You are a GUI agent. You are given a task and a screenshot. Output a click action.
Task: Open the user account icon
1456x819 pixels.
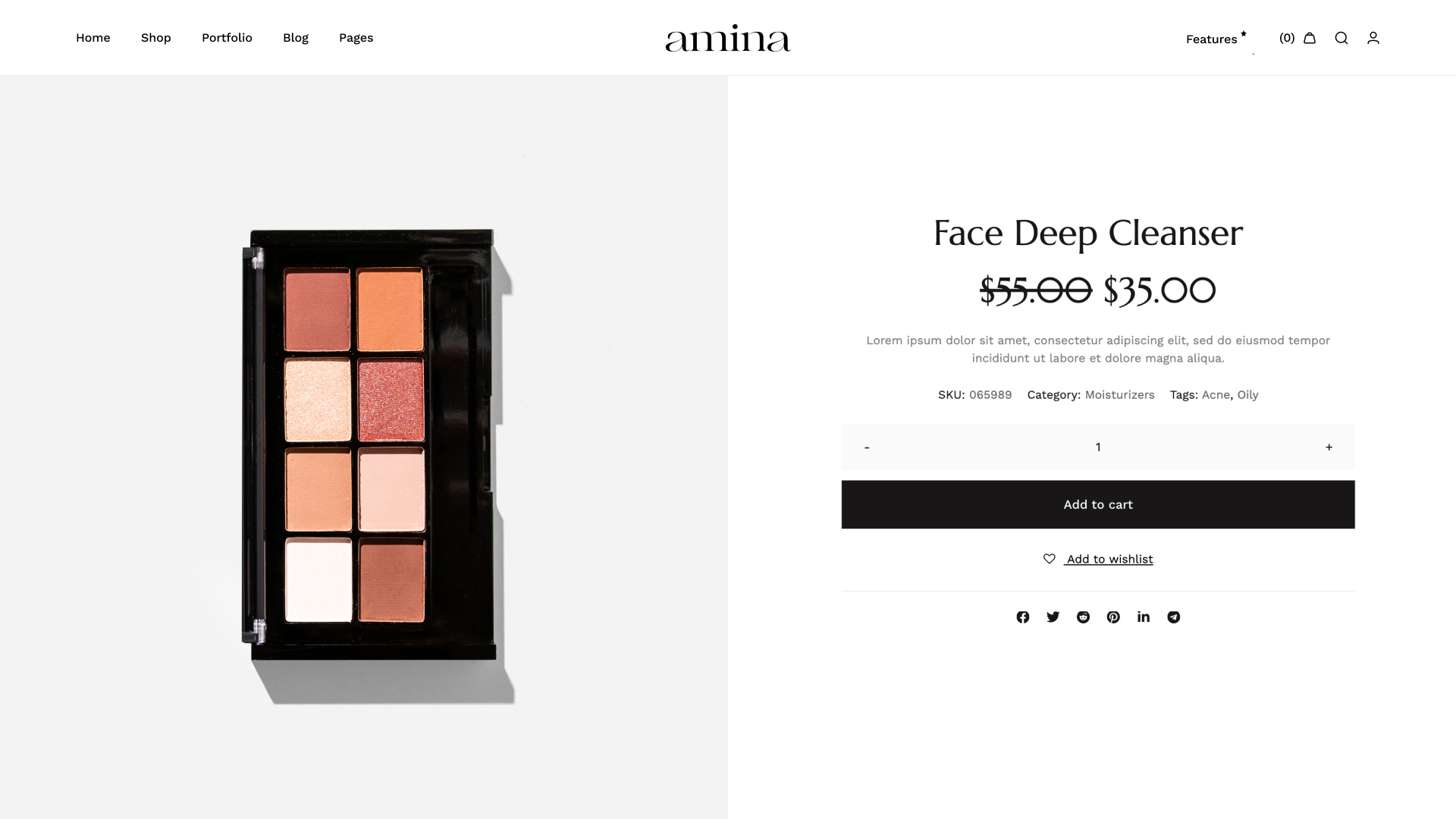(x=1373, y=38)
